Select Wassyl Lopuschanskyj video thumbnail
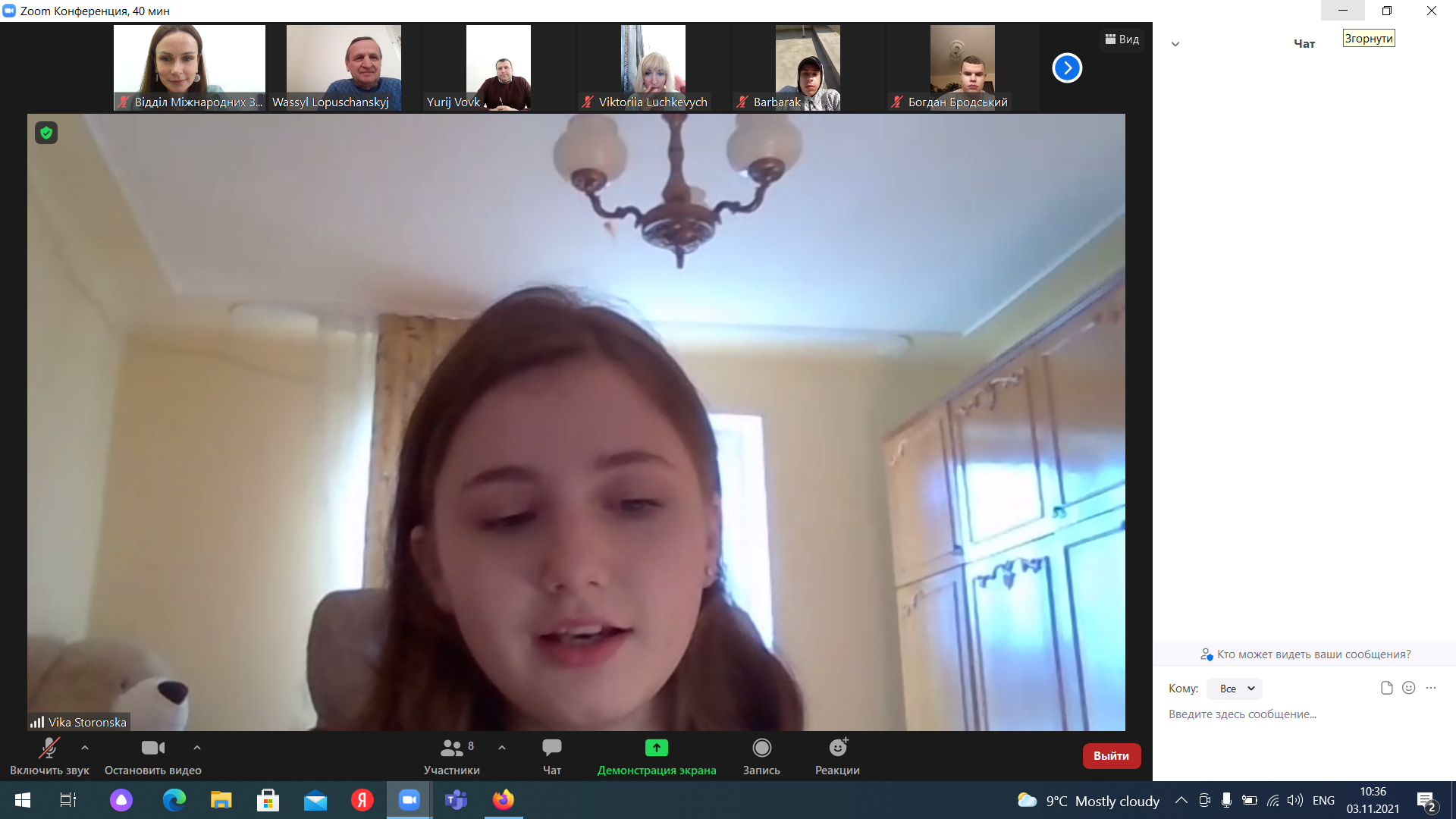Viewport: 1456px width, 819px height. (344, 67)
